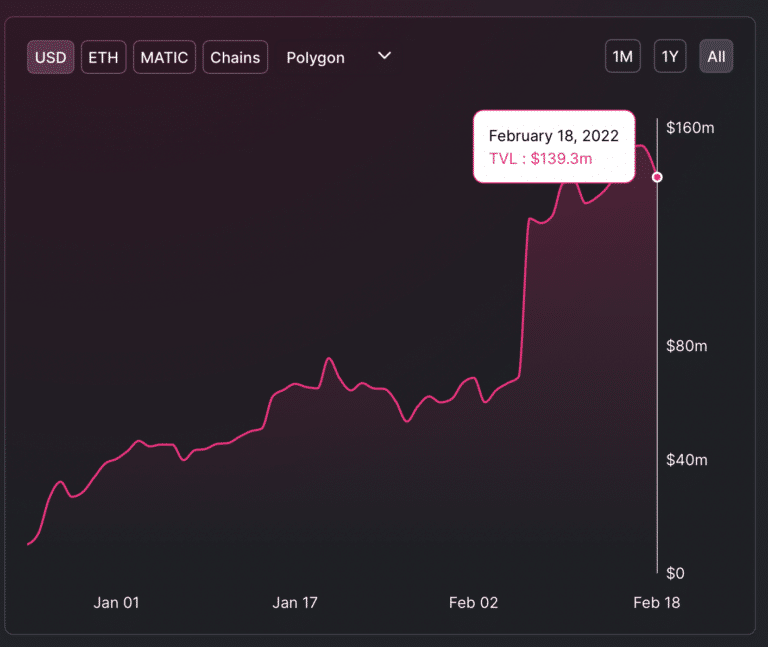Click the Jan 01 x-axis label
The height and width of the screenshot is (647, 768).
coord(117,602)
